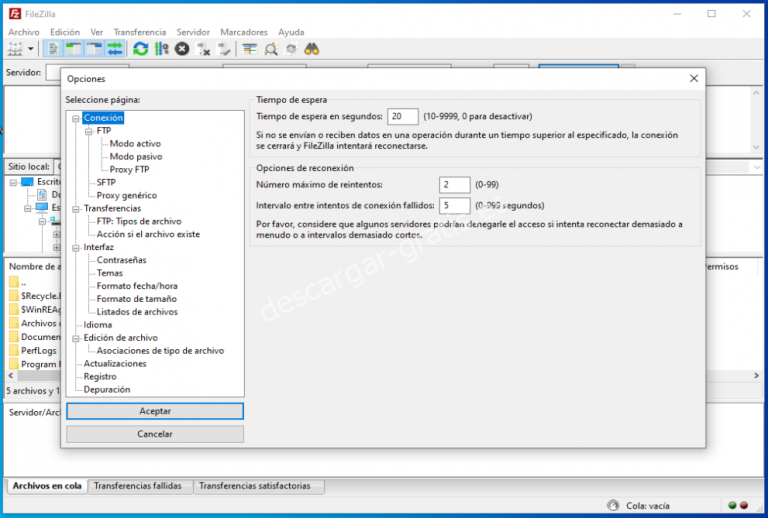Select Acción si el archivo existe

pos(148,234)
